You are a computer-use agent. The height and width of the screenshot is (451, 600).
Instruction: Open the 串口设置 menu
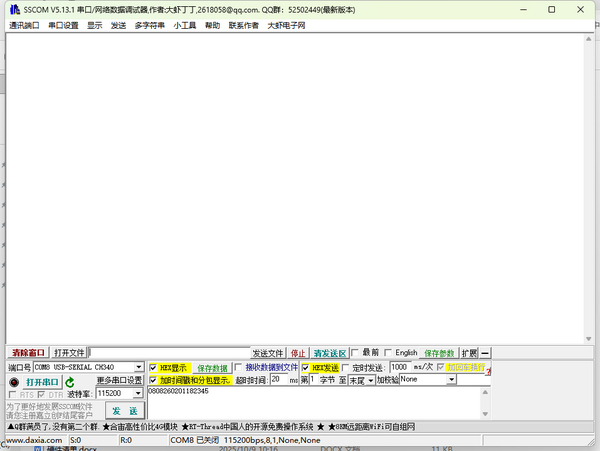pos(63,25)
